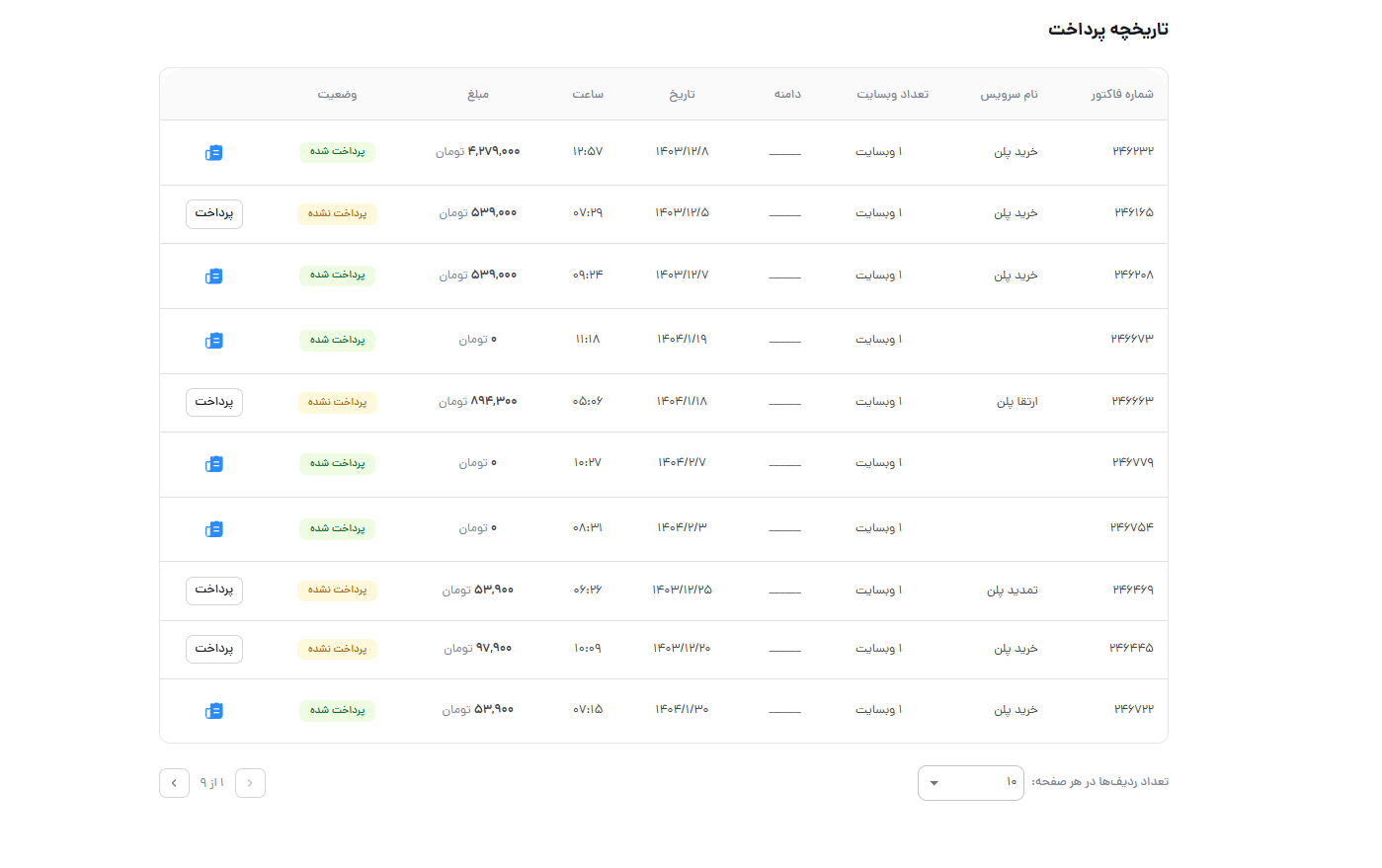Viewport: 1382px width, 868px height.
Task: Click the شماره فاکتور column header
Action: [1122, 95]
